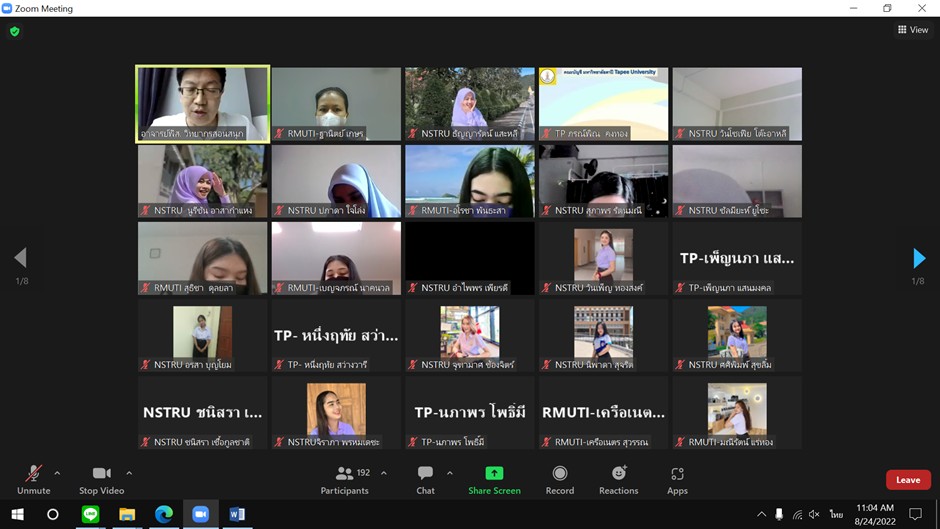Open the Reactions menu
This screenshot has width=940, height=529.
click(618, 479)
